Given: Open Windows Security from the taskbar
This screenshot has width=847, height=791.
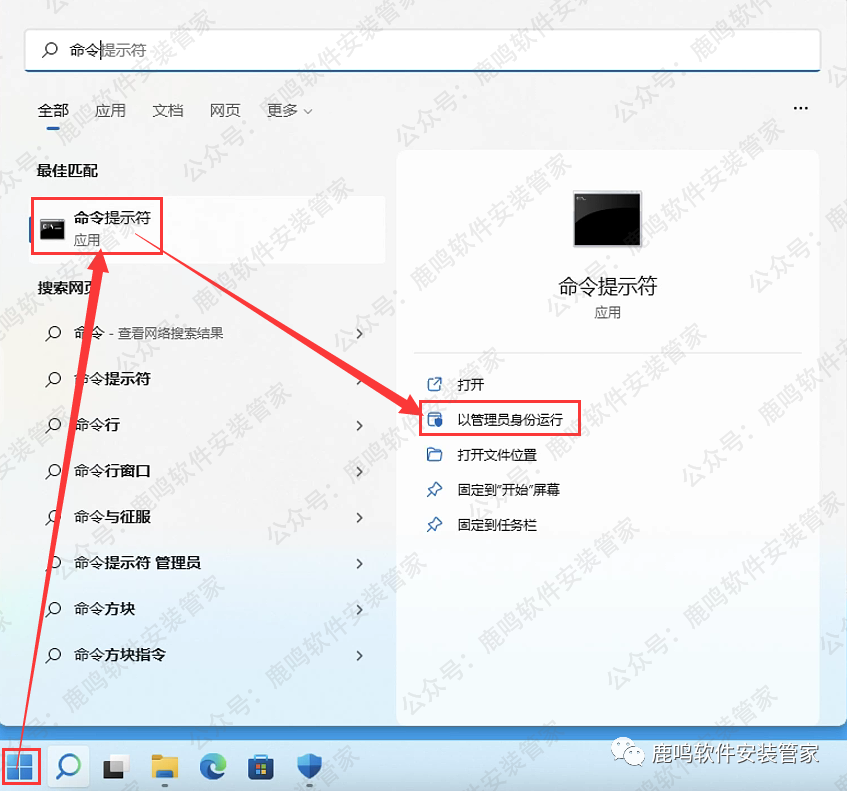Looking at the screenshot, I should pos(308,765).
